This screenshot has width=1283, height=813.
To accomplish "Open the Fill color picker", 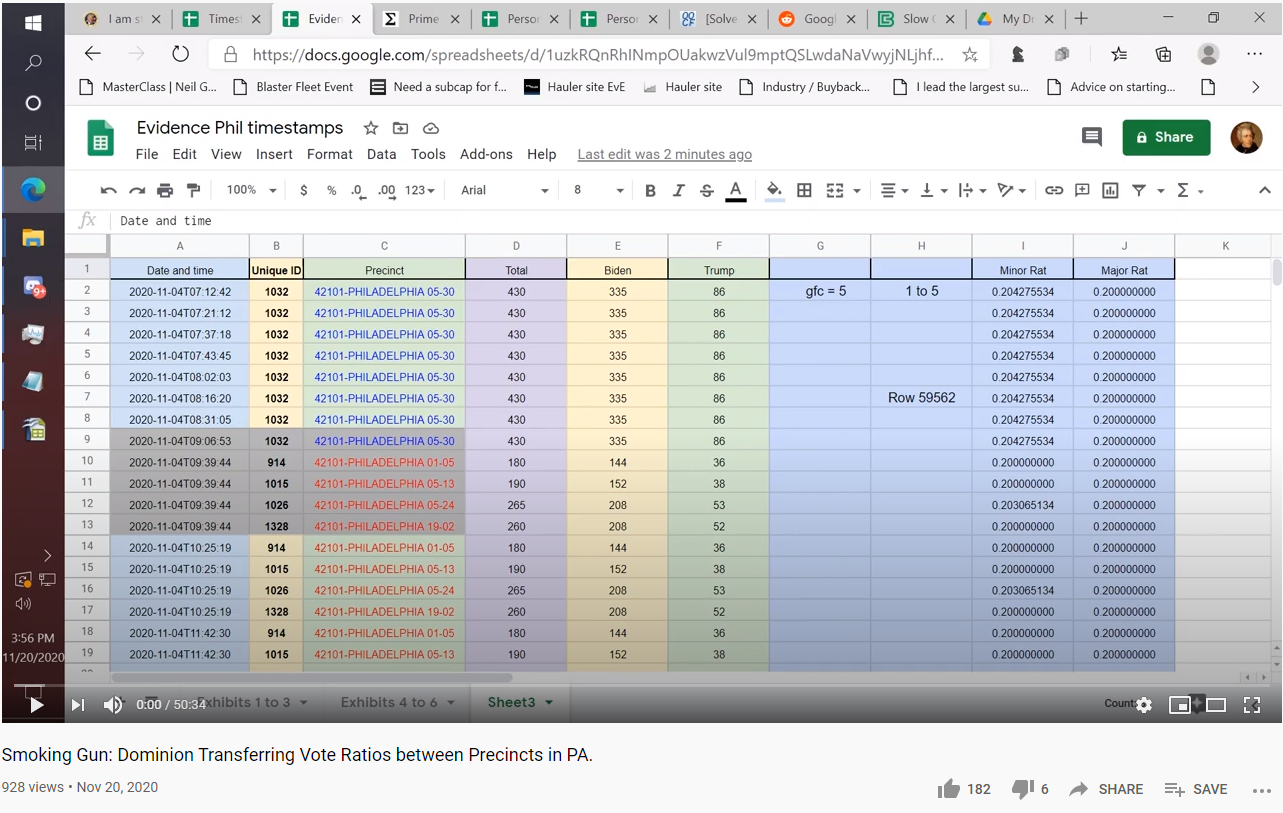I will click(774, 190).
